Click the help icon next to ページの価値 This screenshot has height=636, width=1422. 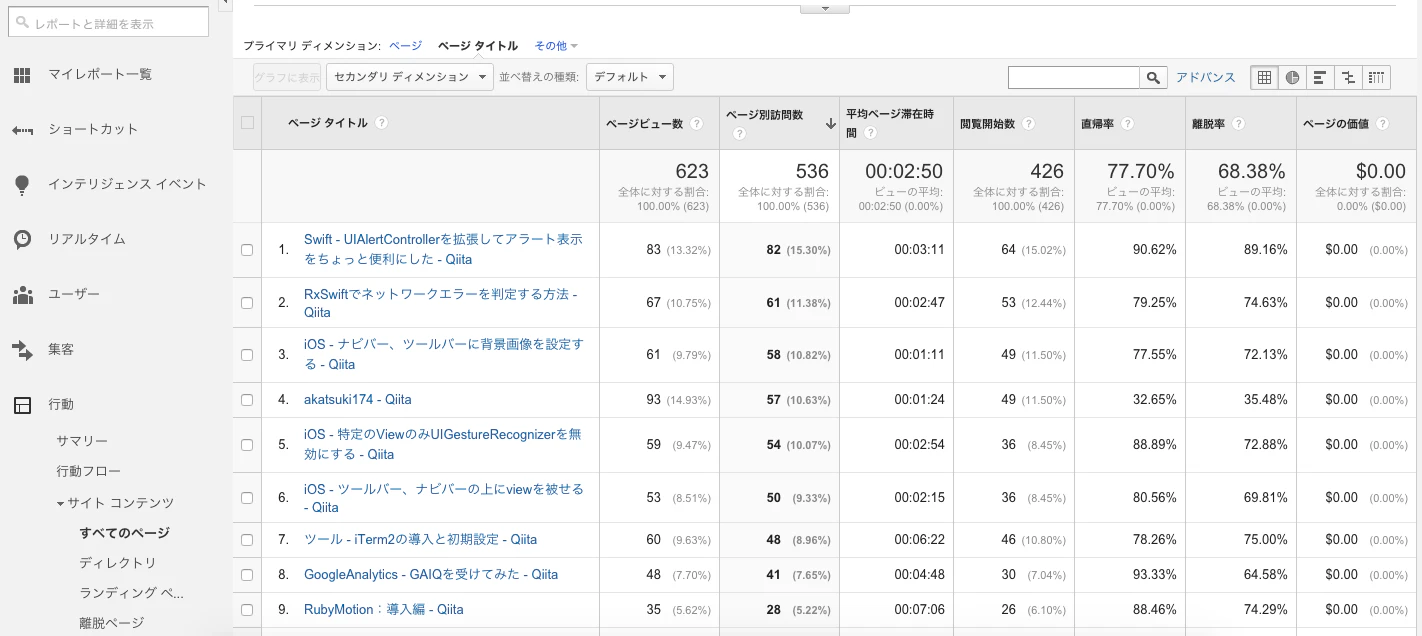click(x=1383, y=124)
